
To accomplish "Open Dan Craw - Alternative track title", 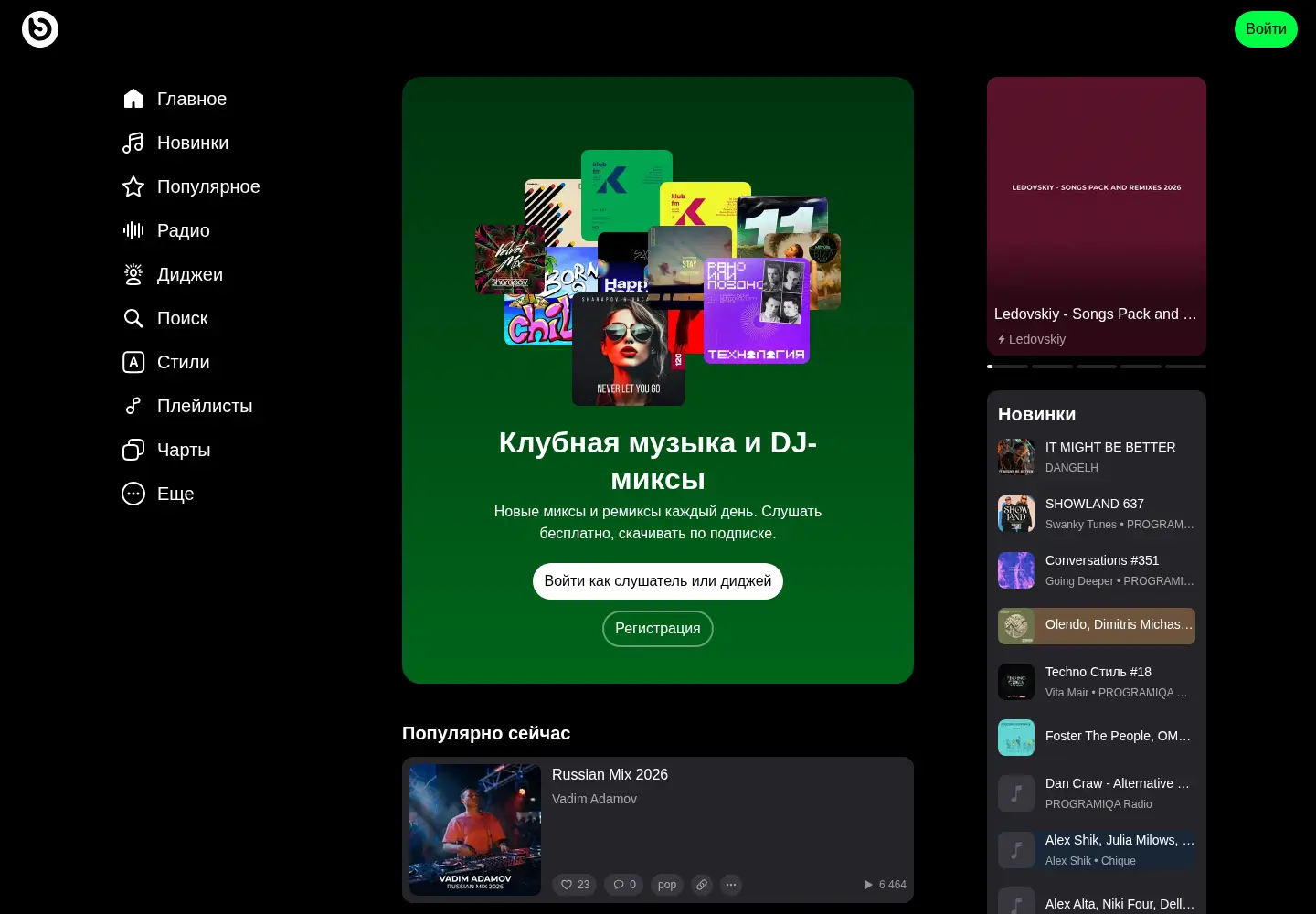I will pyautogui.click(x=1118, y=783).
